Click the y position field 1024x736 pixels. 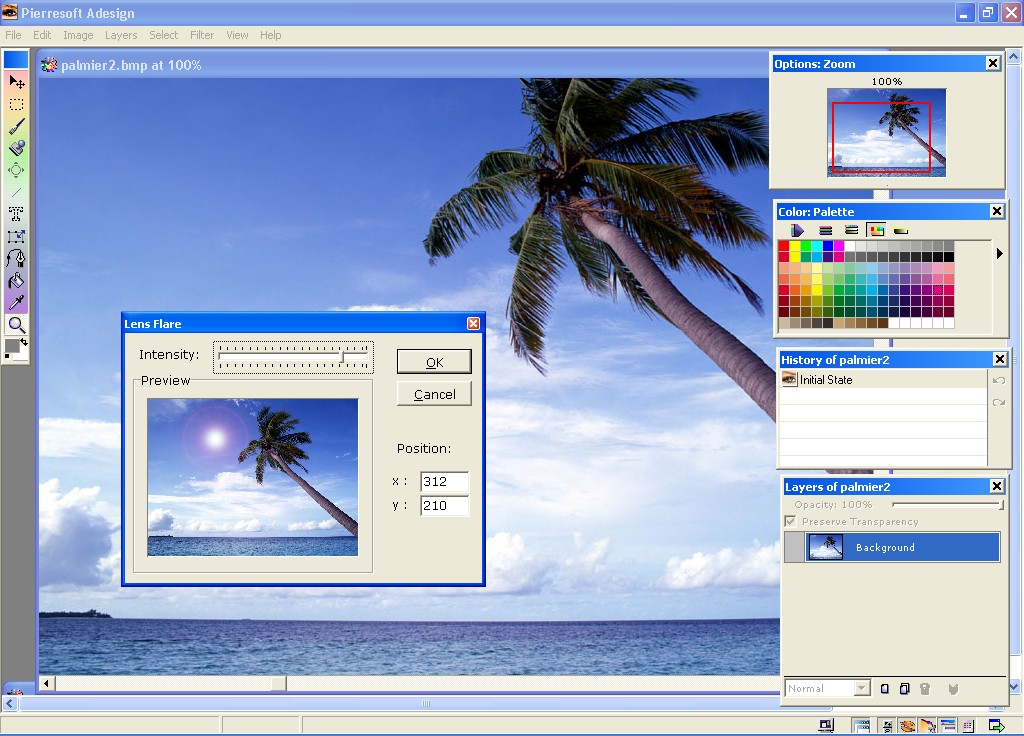click(x=445, y=505)
